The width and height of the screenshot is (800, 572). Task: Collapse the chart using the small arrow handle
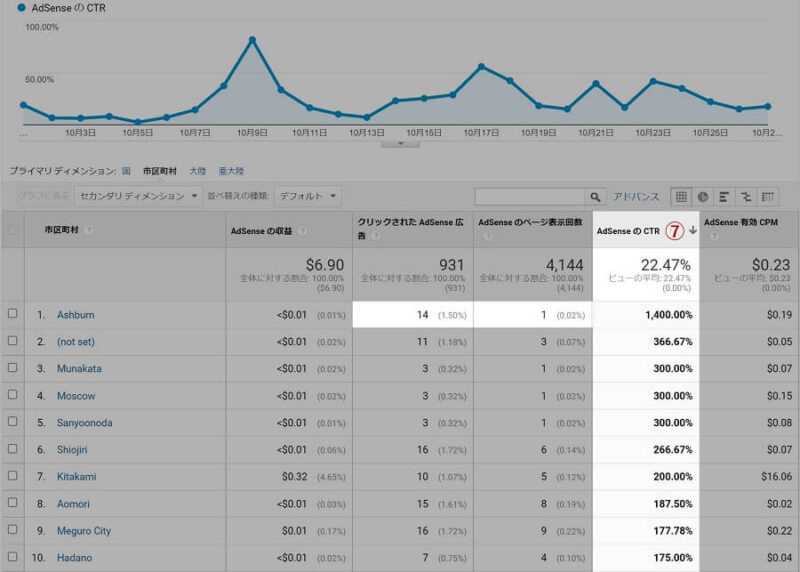(401, 143)
